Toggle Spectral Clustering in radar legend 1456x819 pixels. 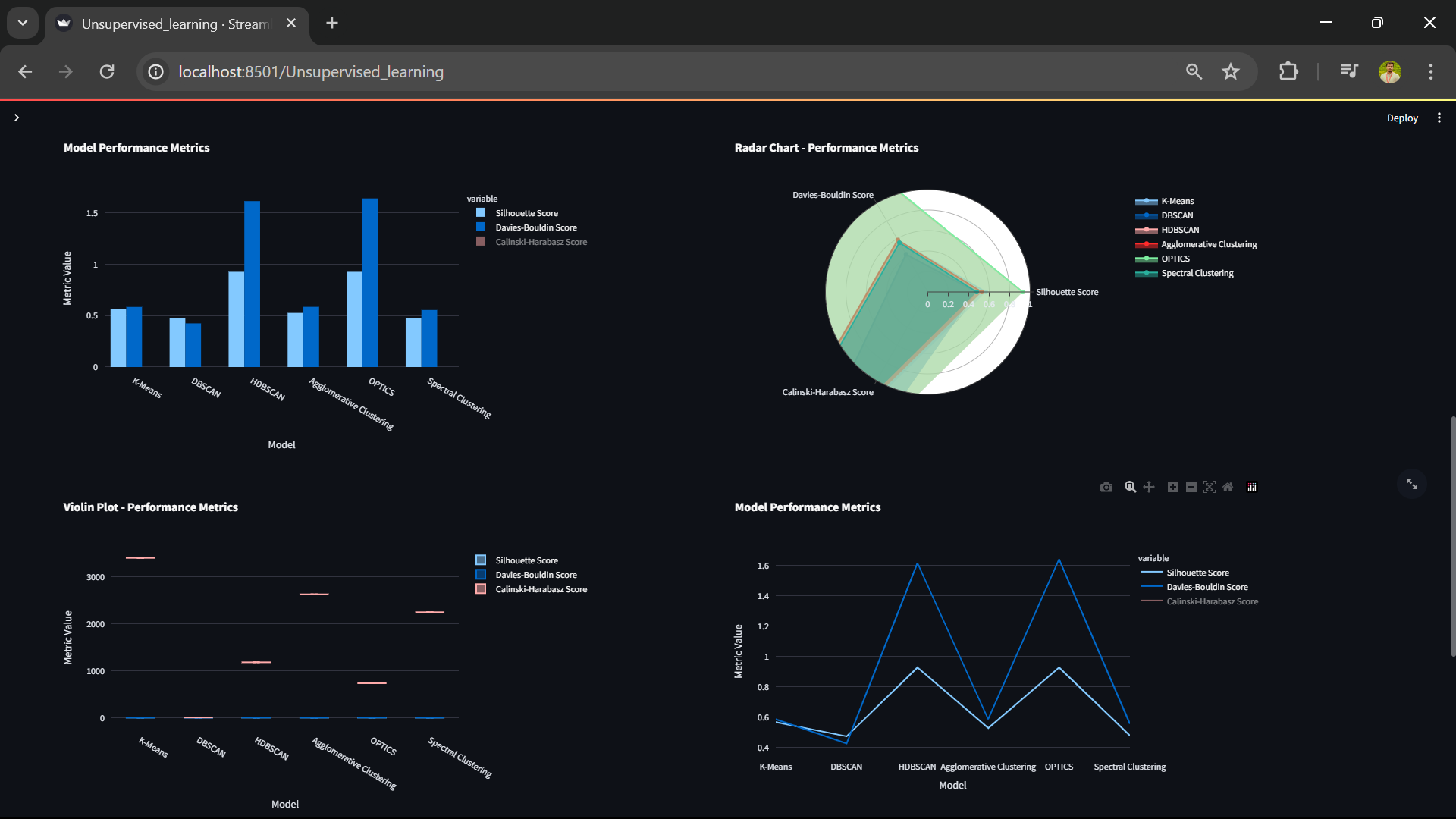1185,273
